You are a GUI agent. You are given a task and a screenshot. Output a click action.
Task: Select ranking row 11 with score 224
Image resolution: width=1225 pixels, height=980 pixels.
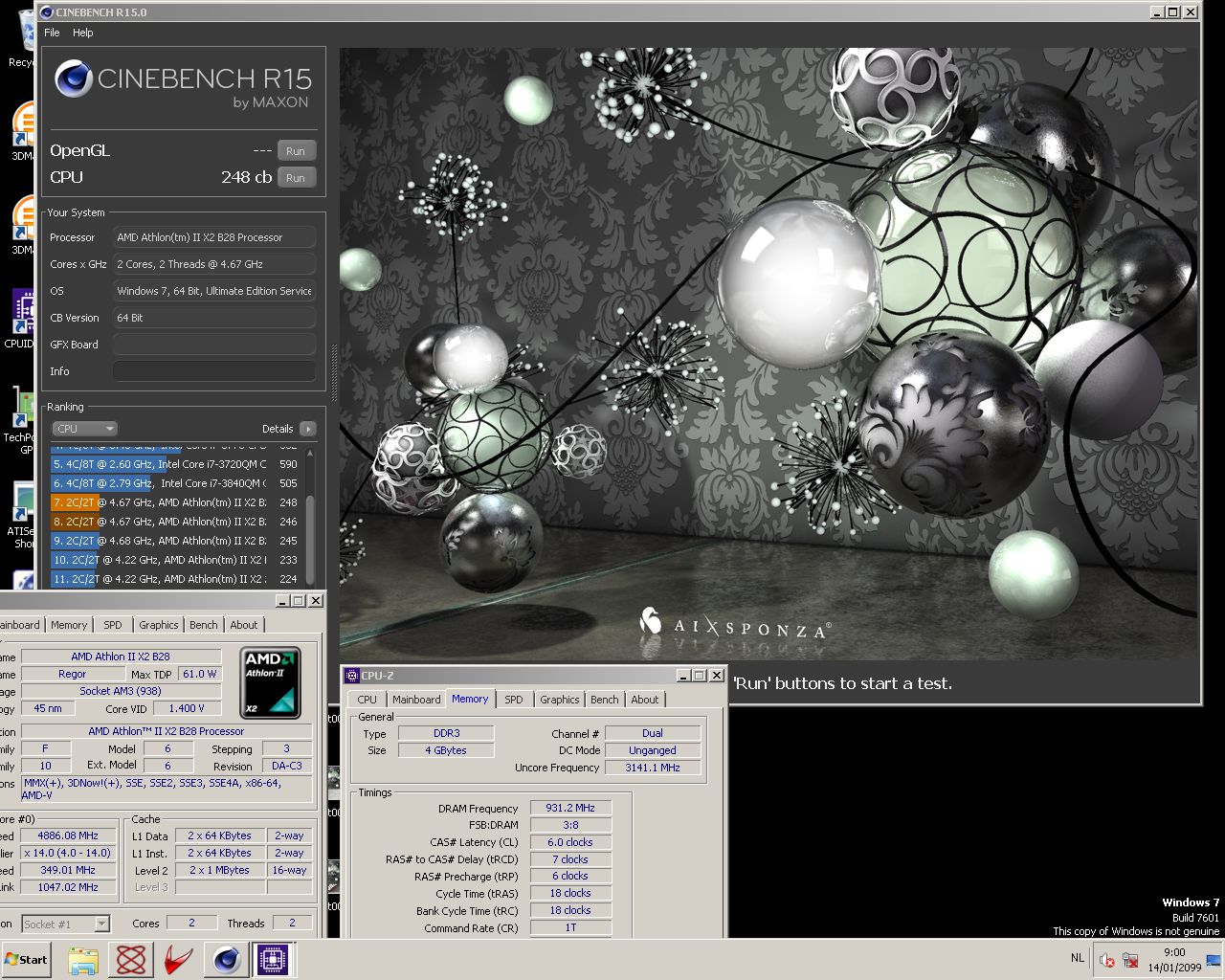tap(176, 579)
